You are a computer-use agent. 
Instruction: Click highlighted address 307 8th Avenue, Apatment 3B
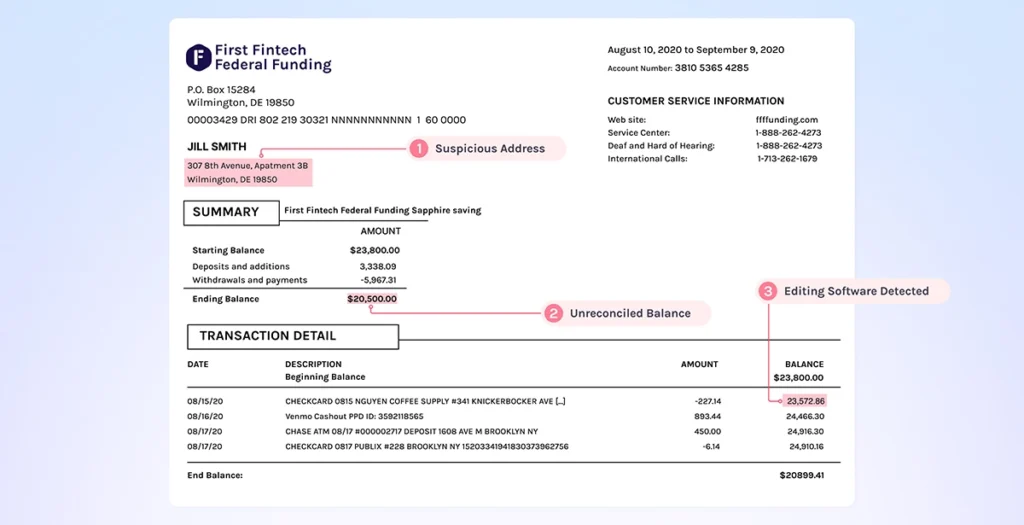248,166
